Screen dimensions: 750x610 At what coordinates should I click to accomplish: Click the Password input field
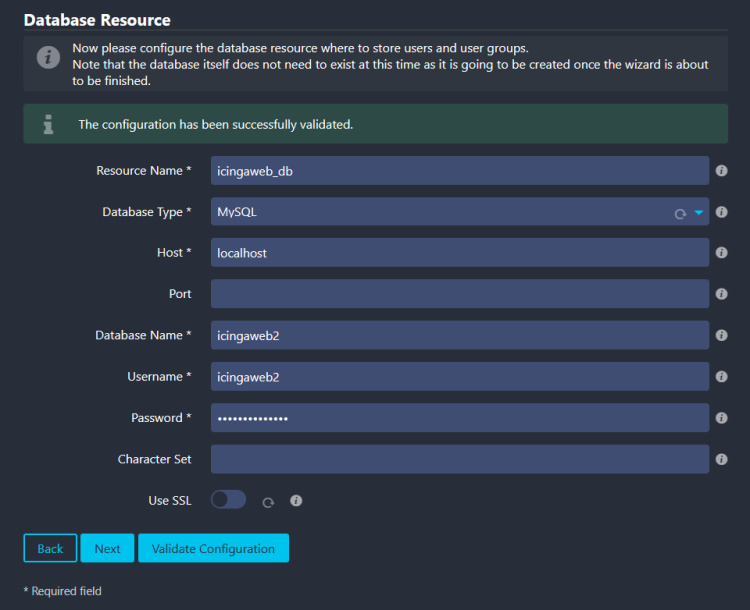(459, 418)
